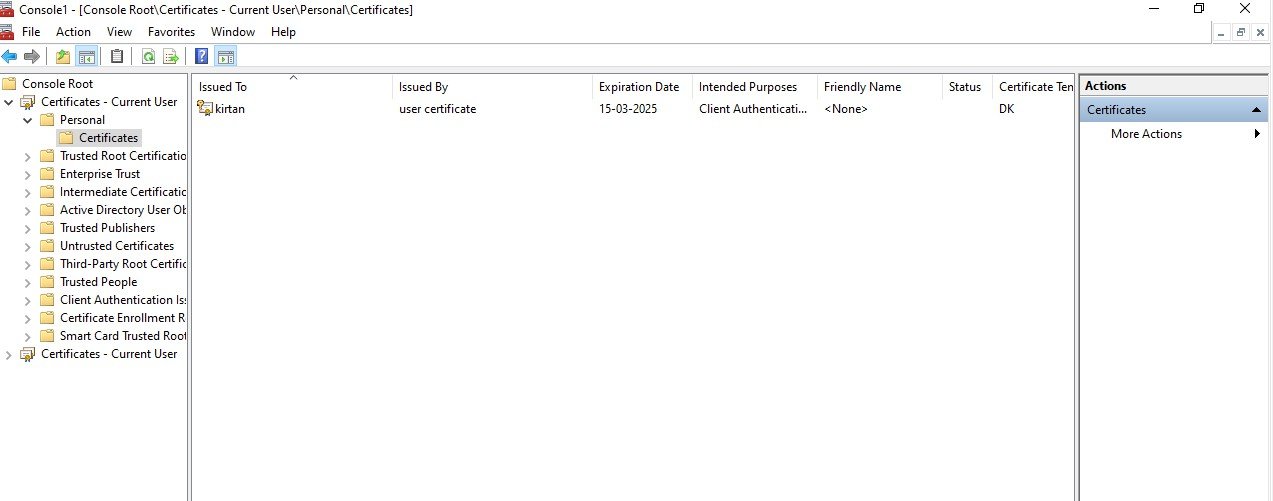This screenshot has width=1273, height=501.
Task: Click the More Actions link
Action: 1146,134
